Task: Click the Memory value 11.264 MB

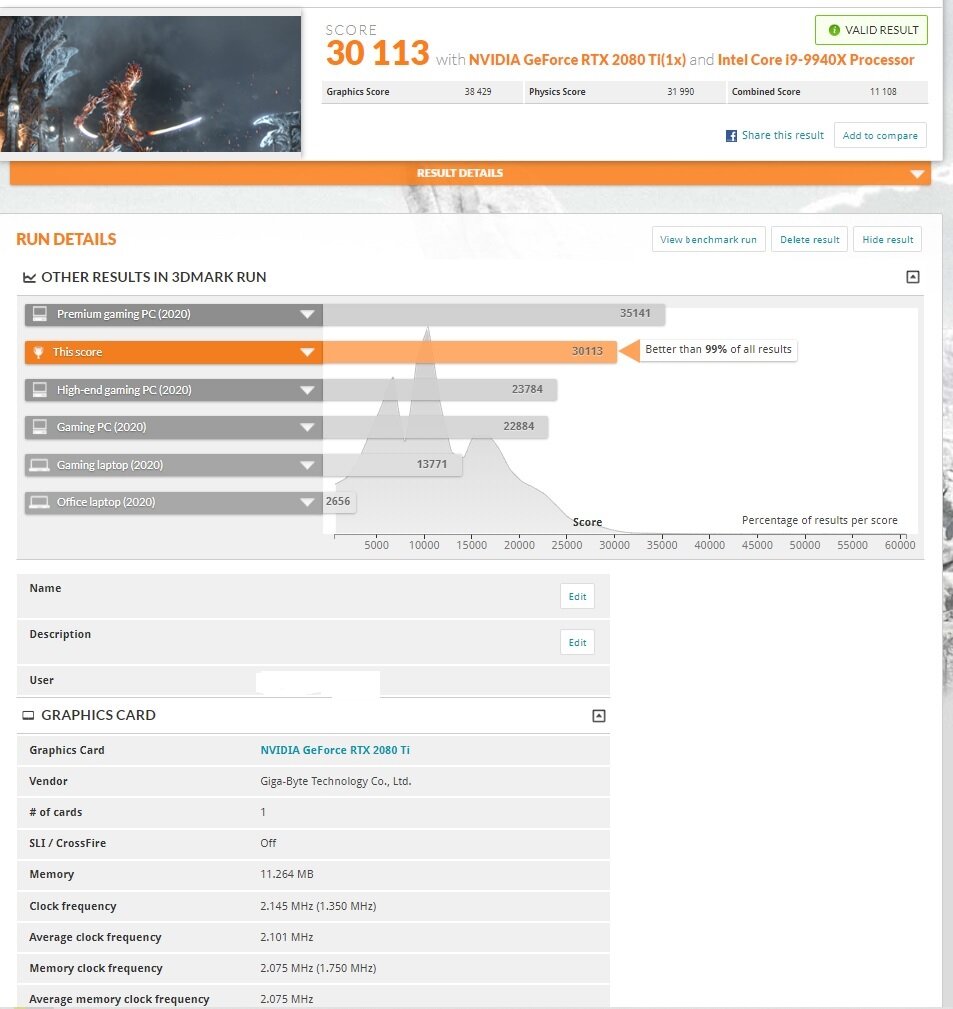Action: click(x=286, y=875)
